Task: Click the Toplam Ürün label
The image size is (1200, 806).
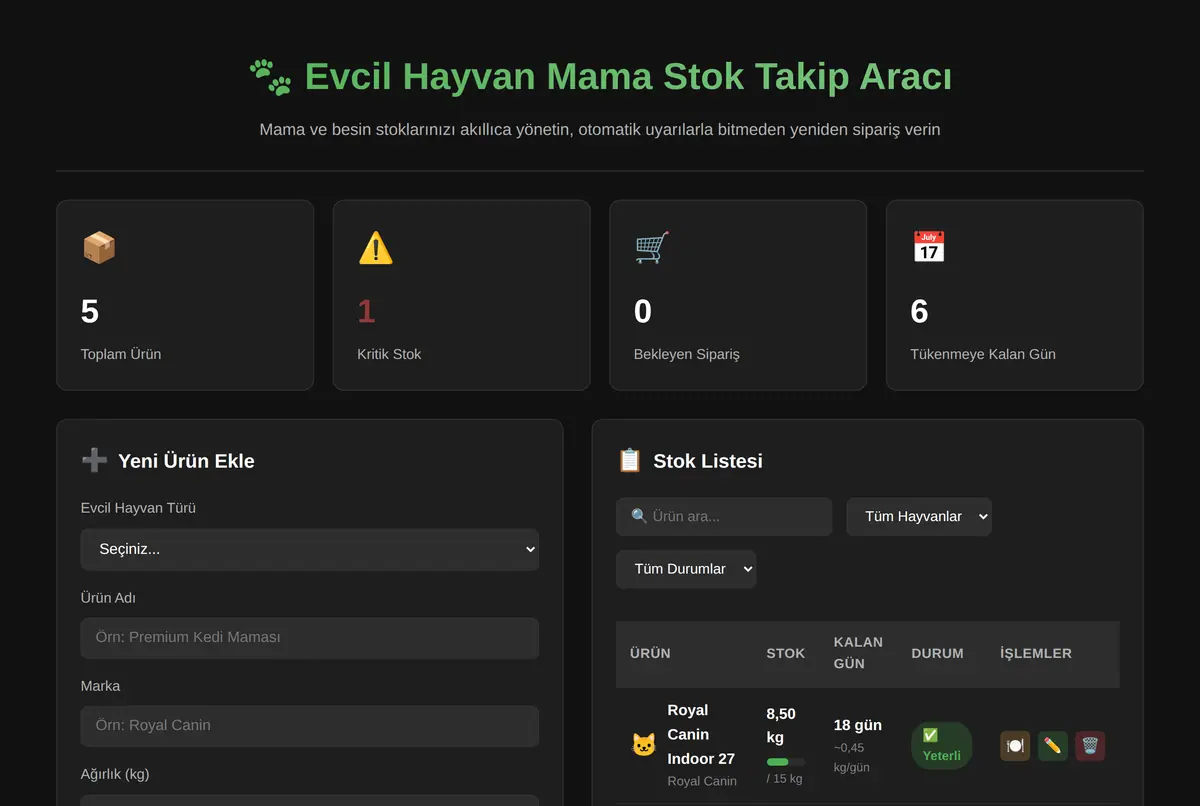Action: click(x=121, y=354)
